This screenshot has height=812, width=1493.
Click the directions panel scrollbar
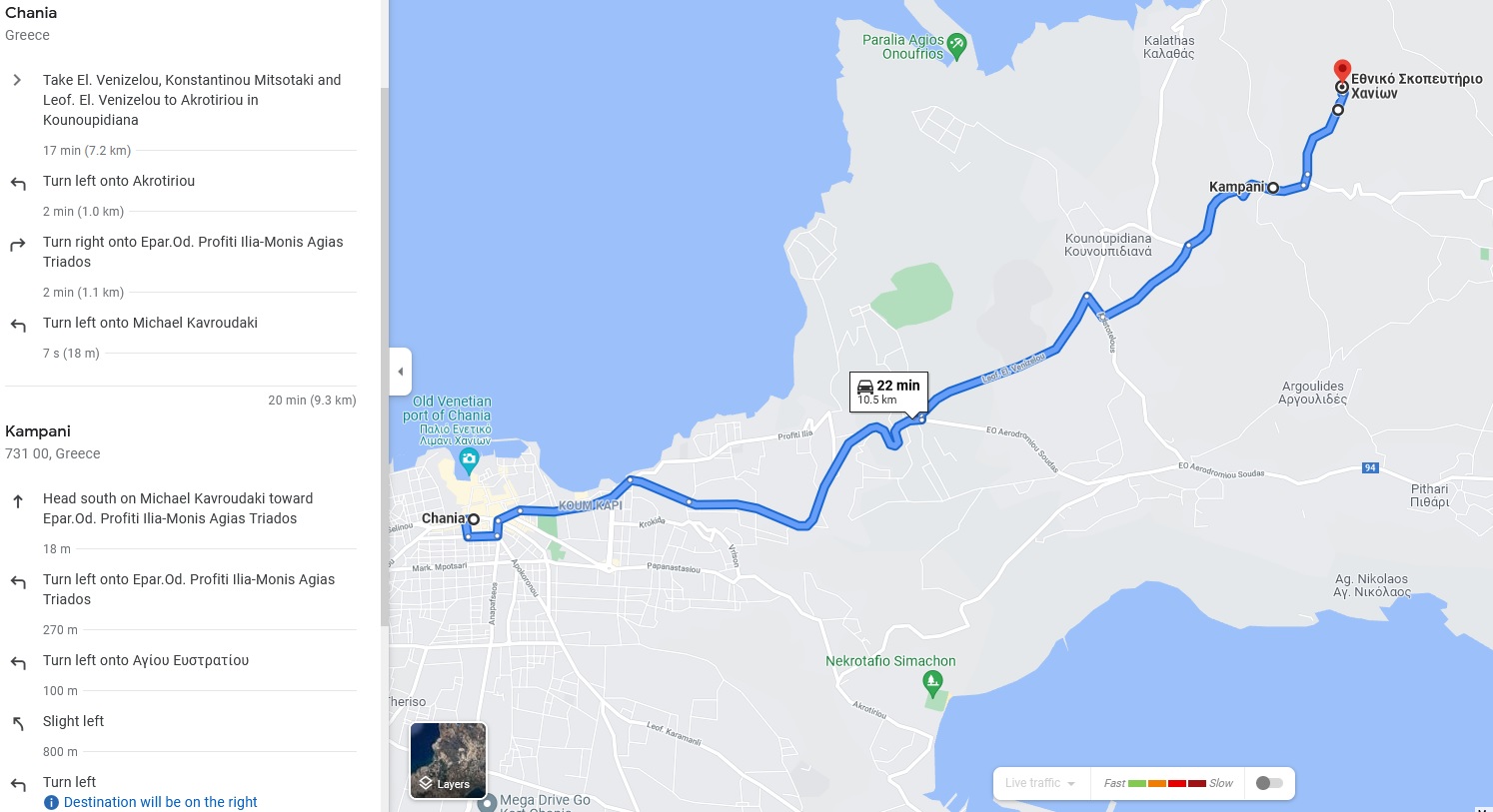(x=385, y=357)
